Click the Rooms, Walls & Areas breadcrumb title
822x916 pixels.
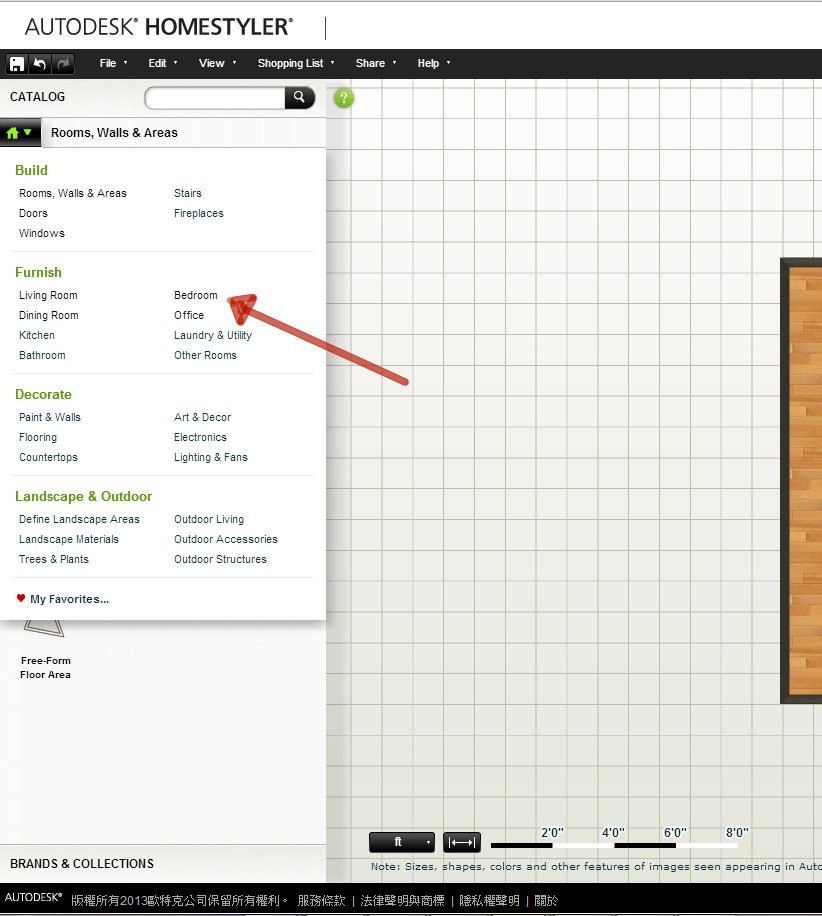114,133
